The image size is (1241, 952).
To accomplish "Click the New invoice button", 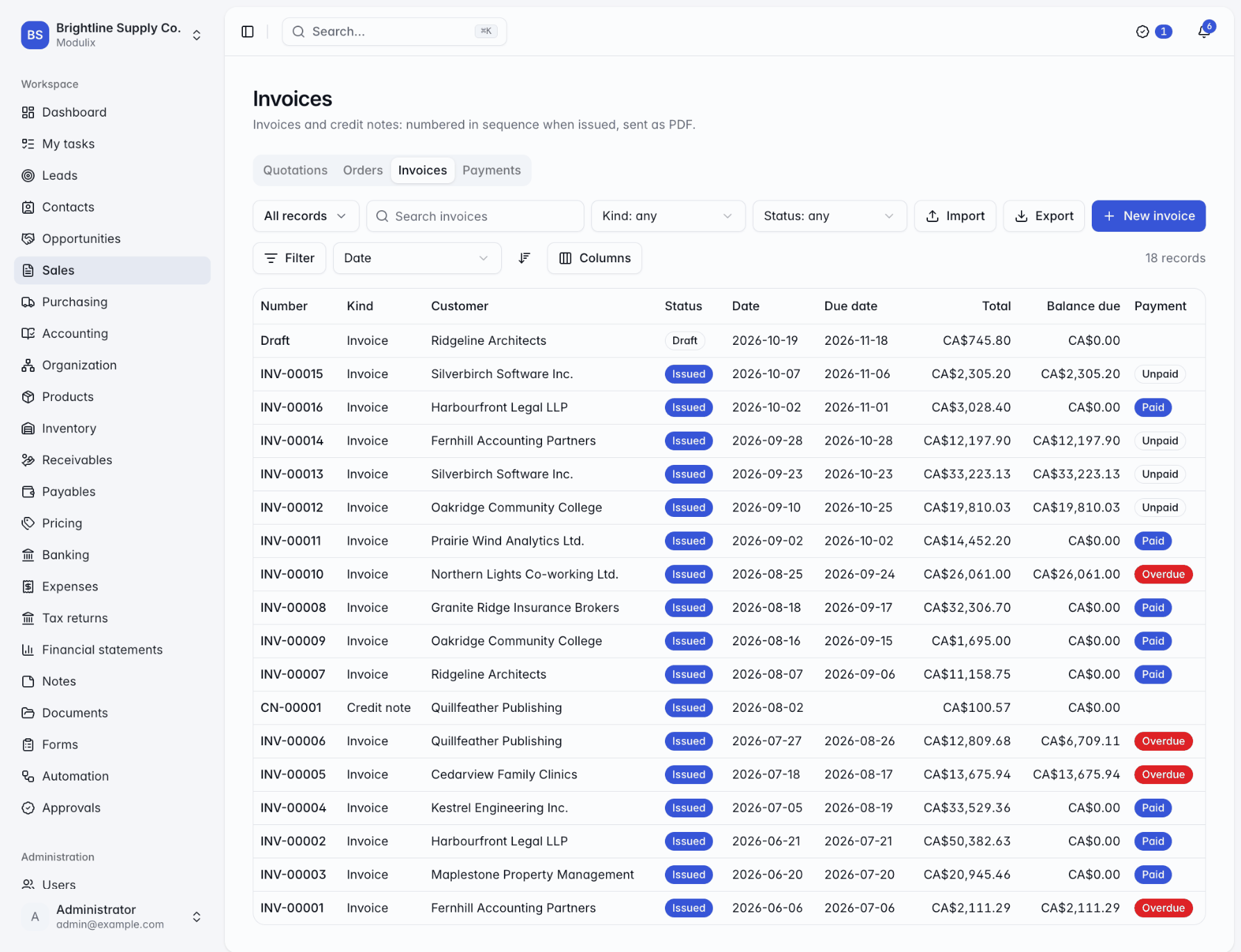I will click(1148, 216).
